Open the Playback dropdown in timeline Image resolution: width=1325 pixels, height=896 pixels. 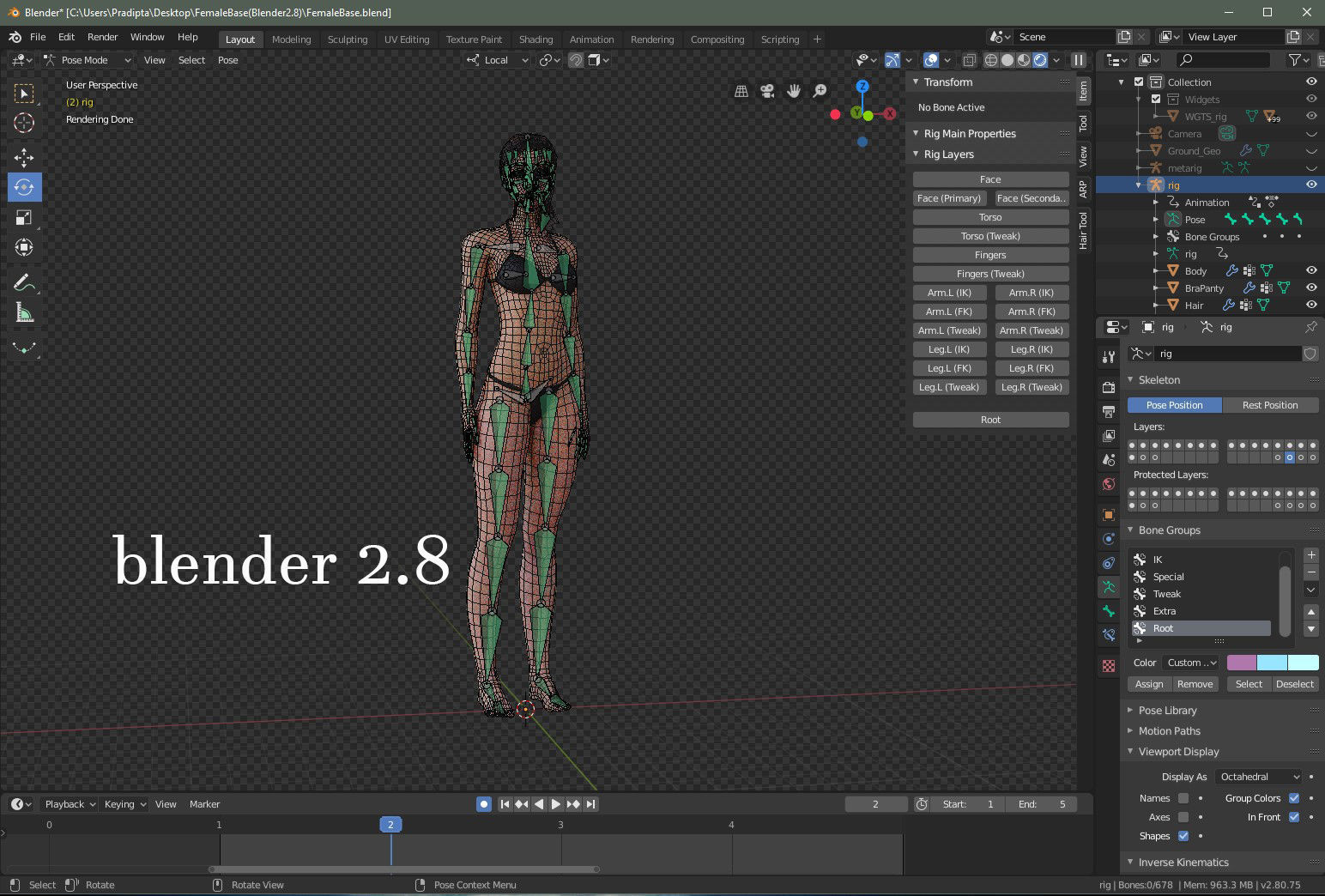tap(70, 804)
